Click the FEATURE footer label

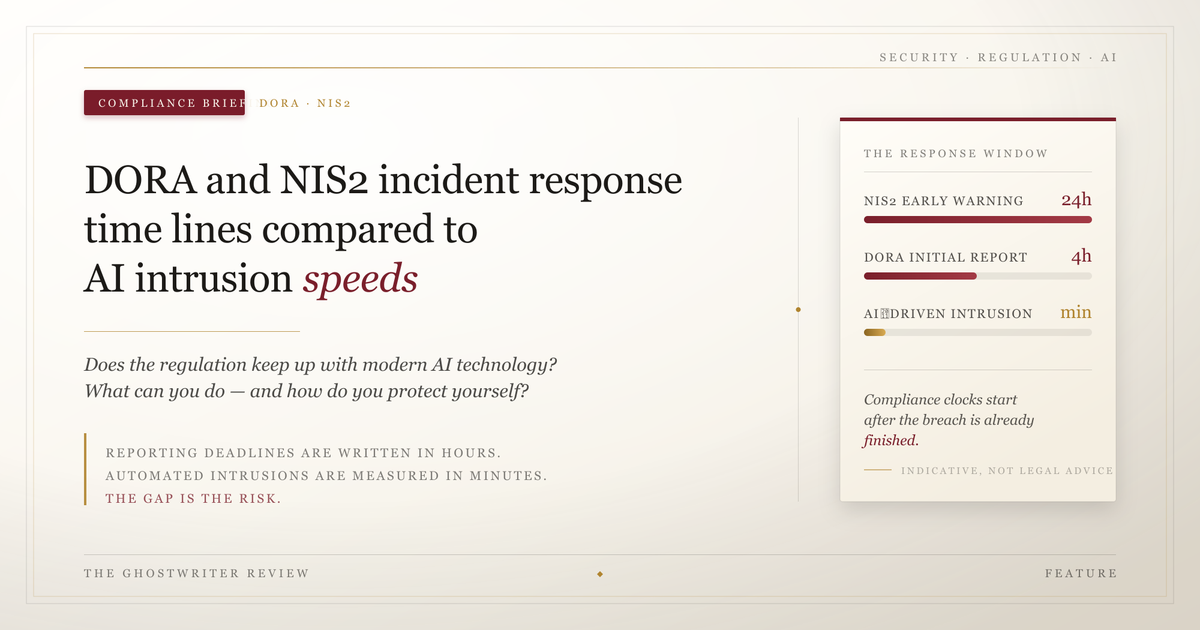click(x=1081, y=573)
